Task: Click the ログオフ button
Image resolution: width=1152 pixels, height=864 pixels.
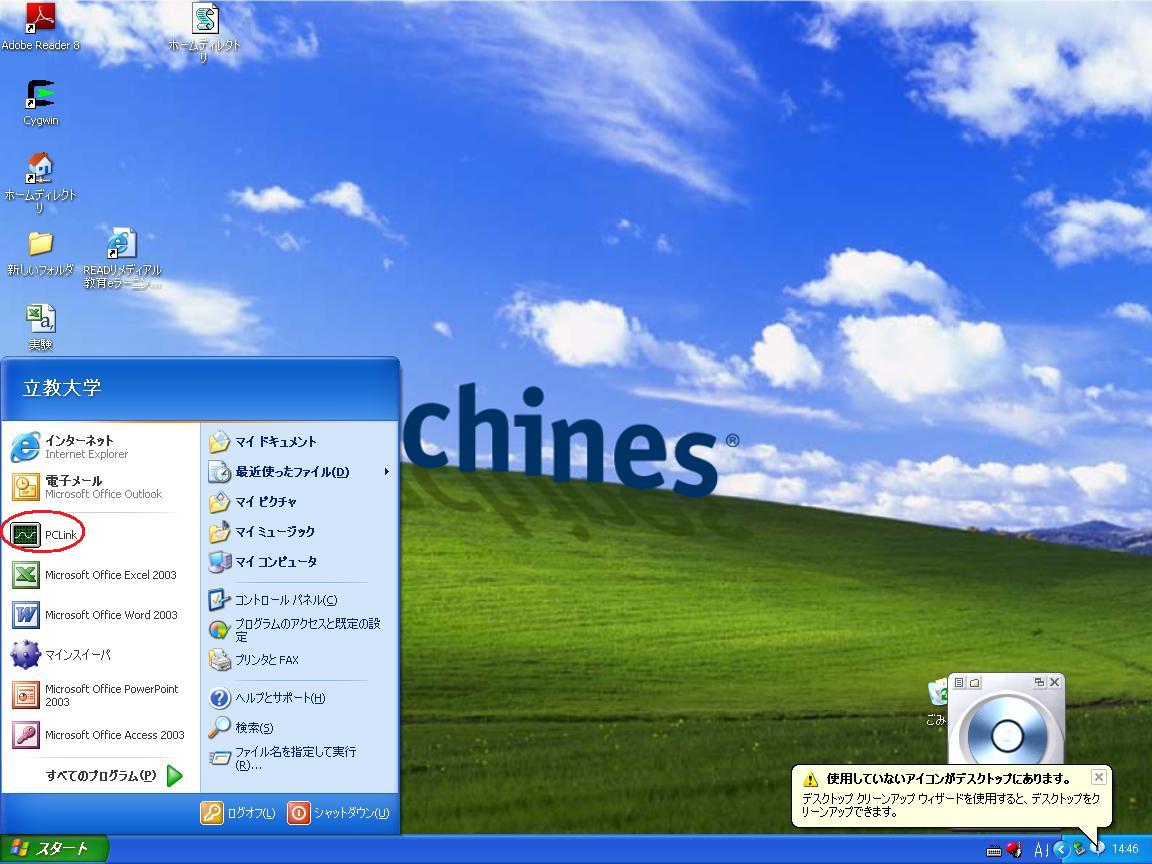Action: coord(239,813)
